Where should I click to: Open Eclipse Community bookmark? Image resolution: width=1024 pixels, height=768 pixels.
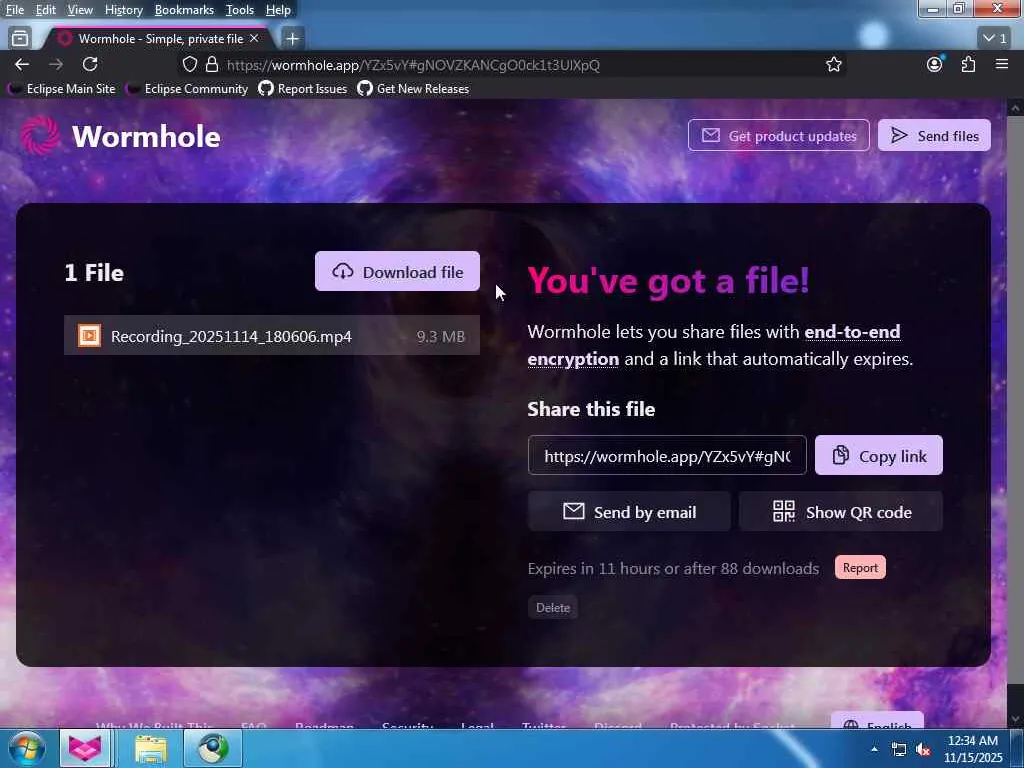click(x=187, y=89)
